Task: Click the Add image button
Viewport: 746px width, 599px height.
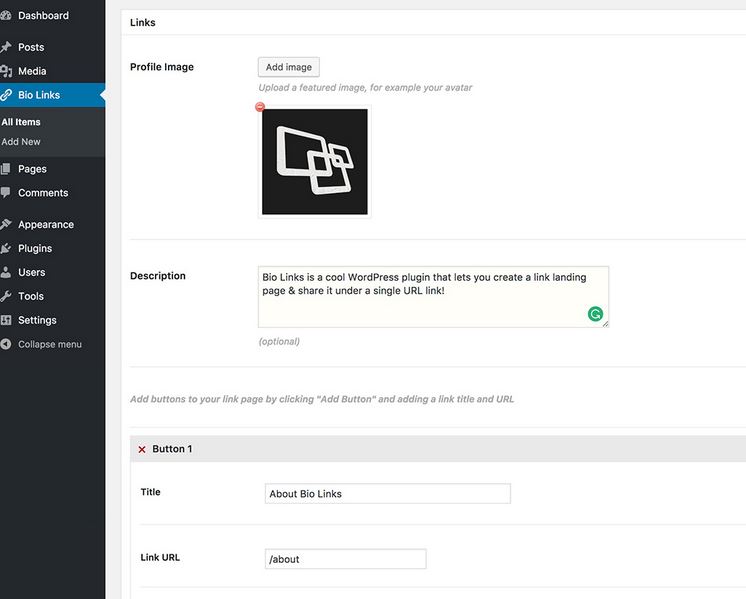Action: (289, 67)
